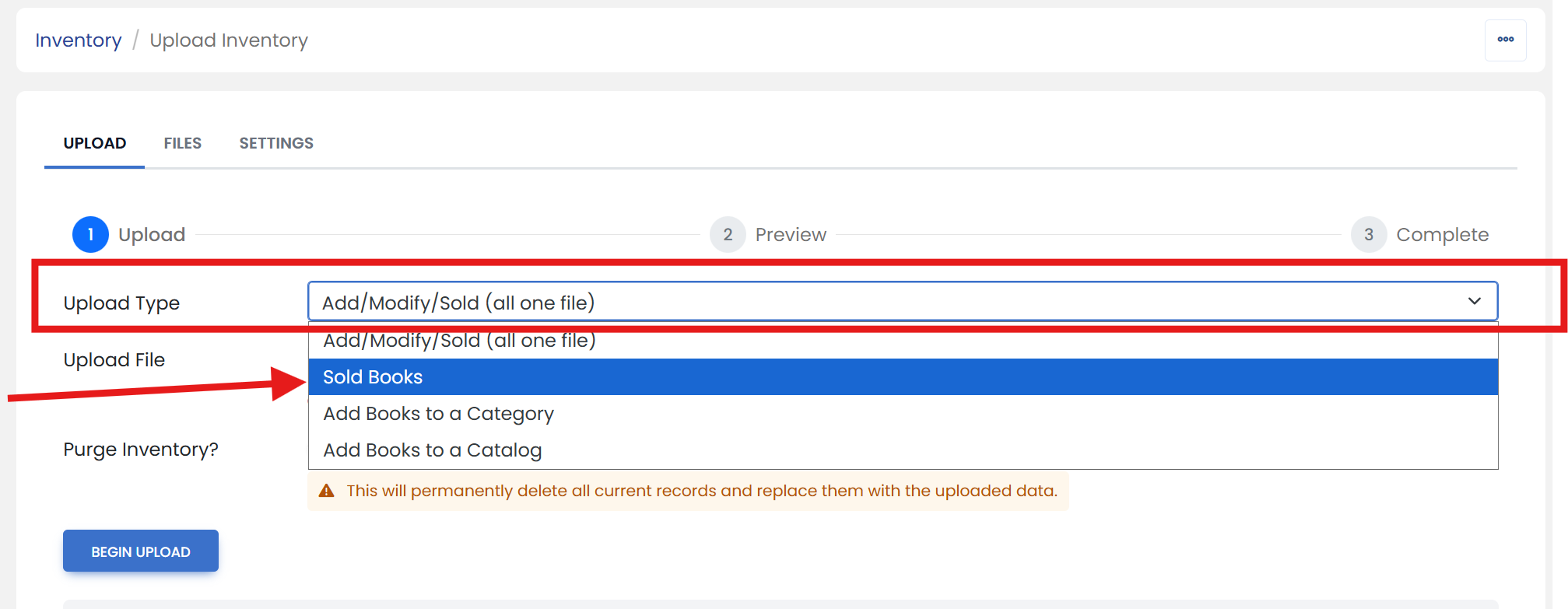Open the three-dots more options menu
Image resolution: width=1568 pixels, height=609 pixels.
[x=1505, y=40]
